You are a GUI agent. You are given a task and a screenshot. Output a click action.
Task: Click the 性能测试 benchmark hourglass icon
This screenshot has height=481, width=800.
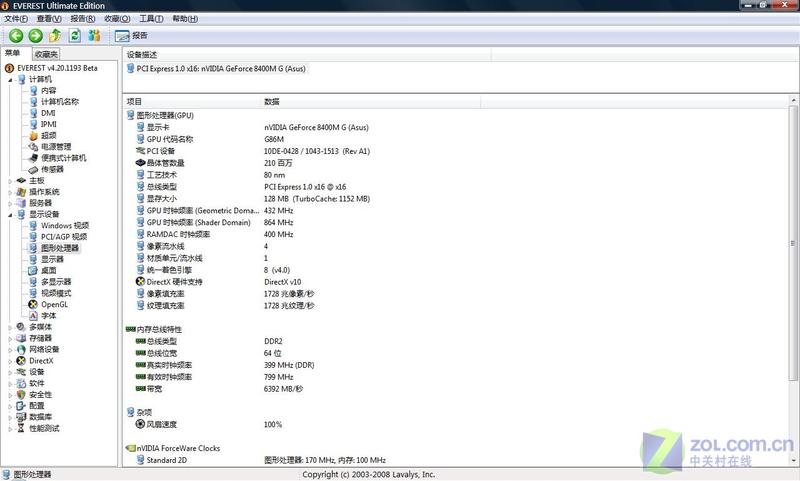click(x=21, y=428)
